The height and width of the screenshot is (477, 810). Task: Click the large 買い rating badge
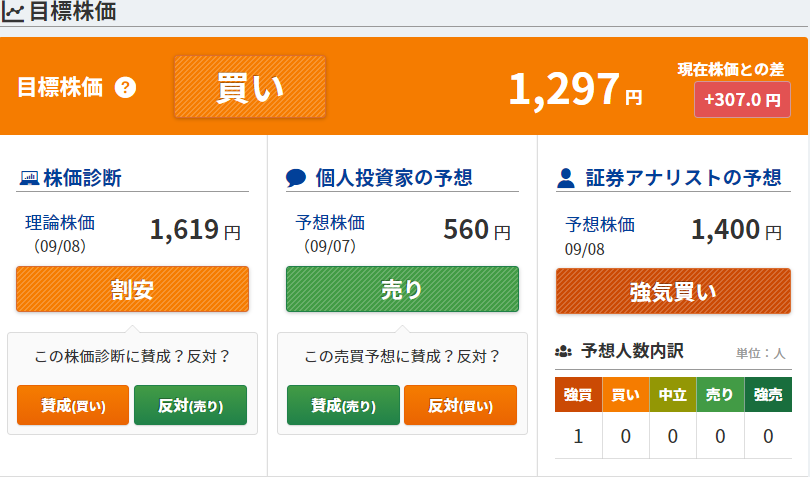coord(250,87)
